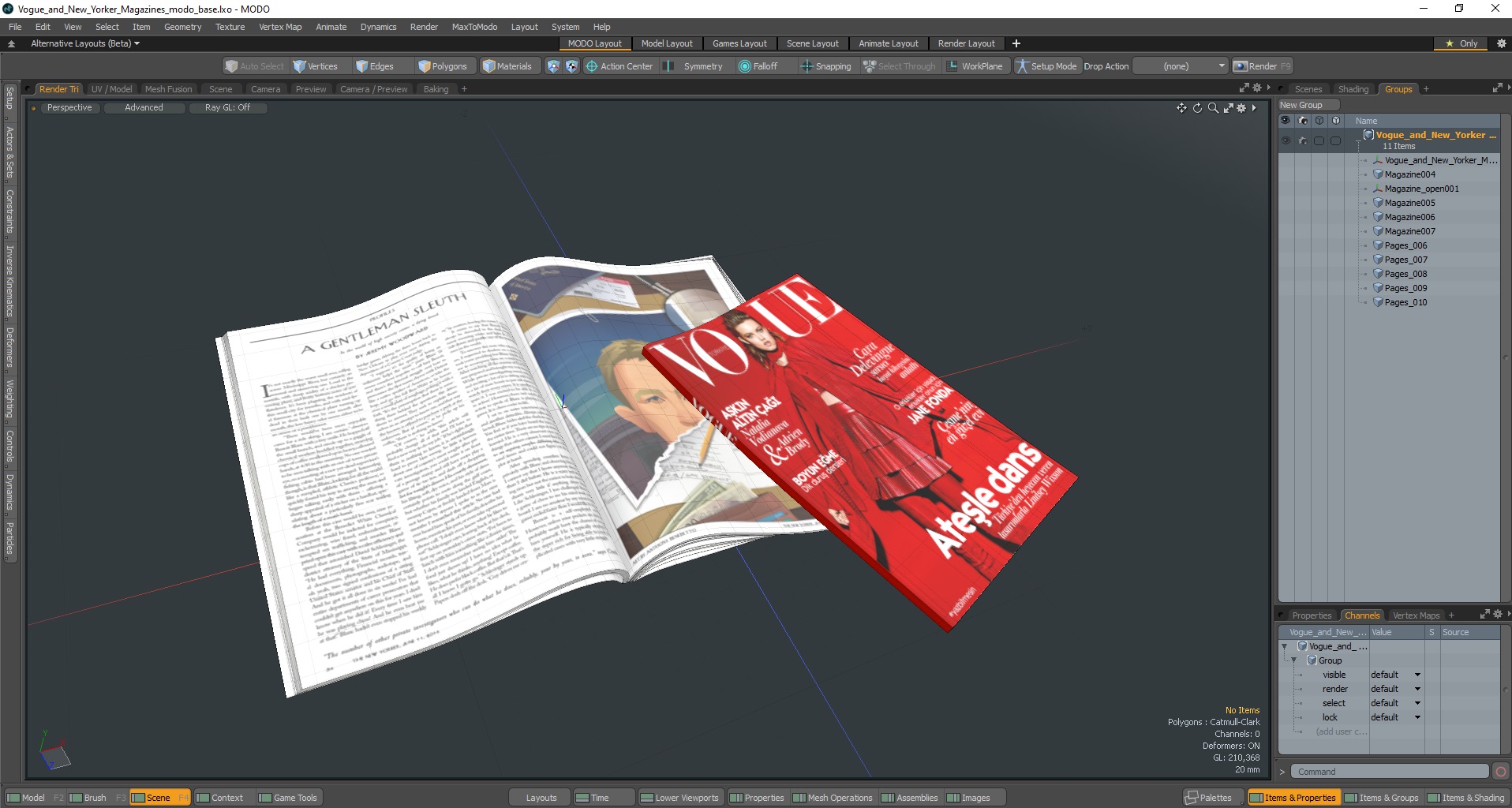Collapse the Group node in Channels
The height and width of the screenshot is (808, 1512).
pyautogui.click(x=1294, y=660)
